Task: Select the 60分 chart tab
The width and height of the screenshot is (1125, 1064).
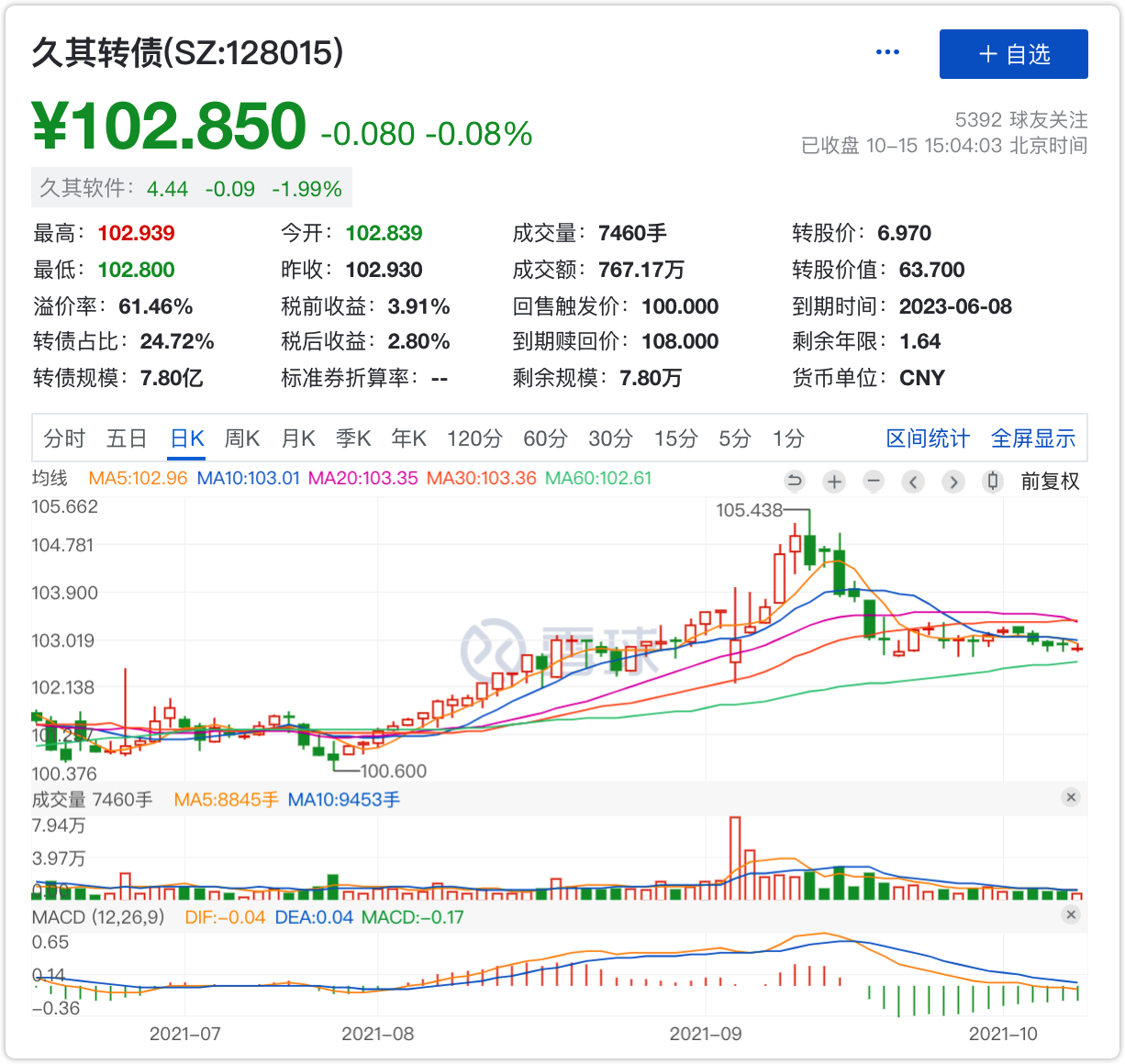Action: (545, 438)
